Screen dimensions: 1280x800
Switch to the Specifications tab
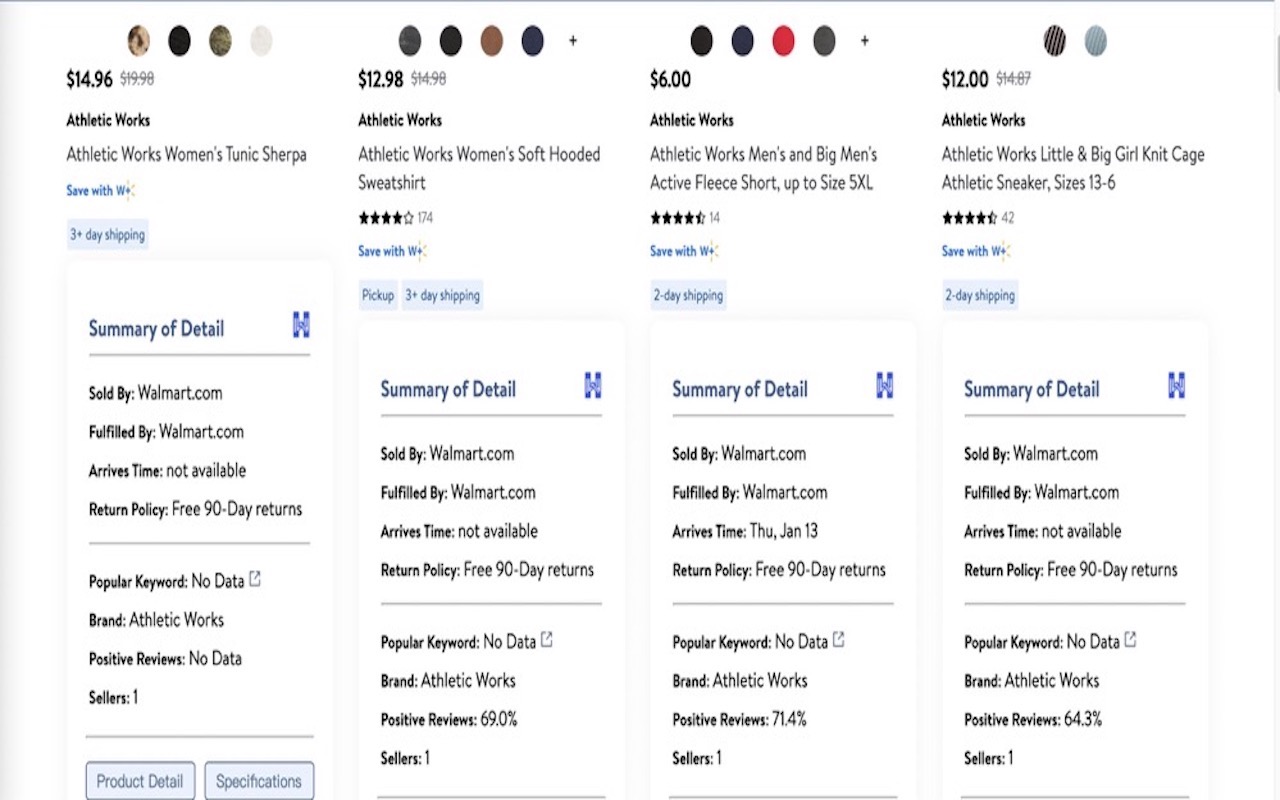[259, 781]
